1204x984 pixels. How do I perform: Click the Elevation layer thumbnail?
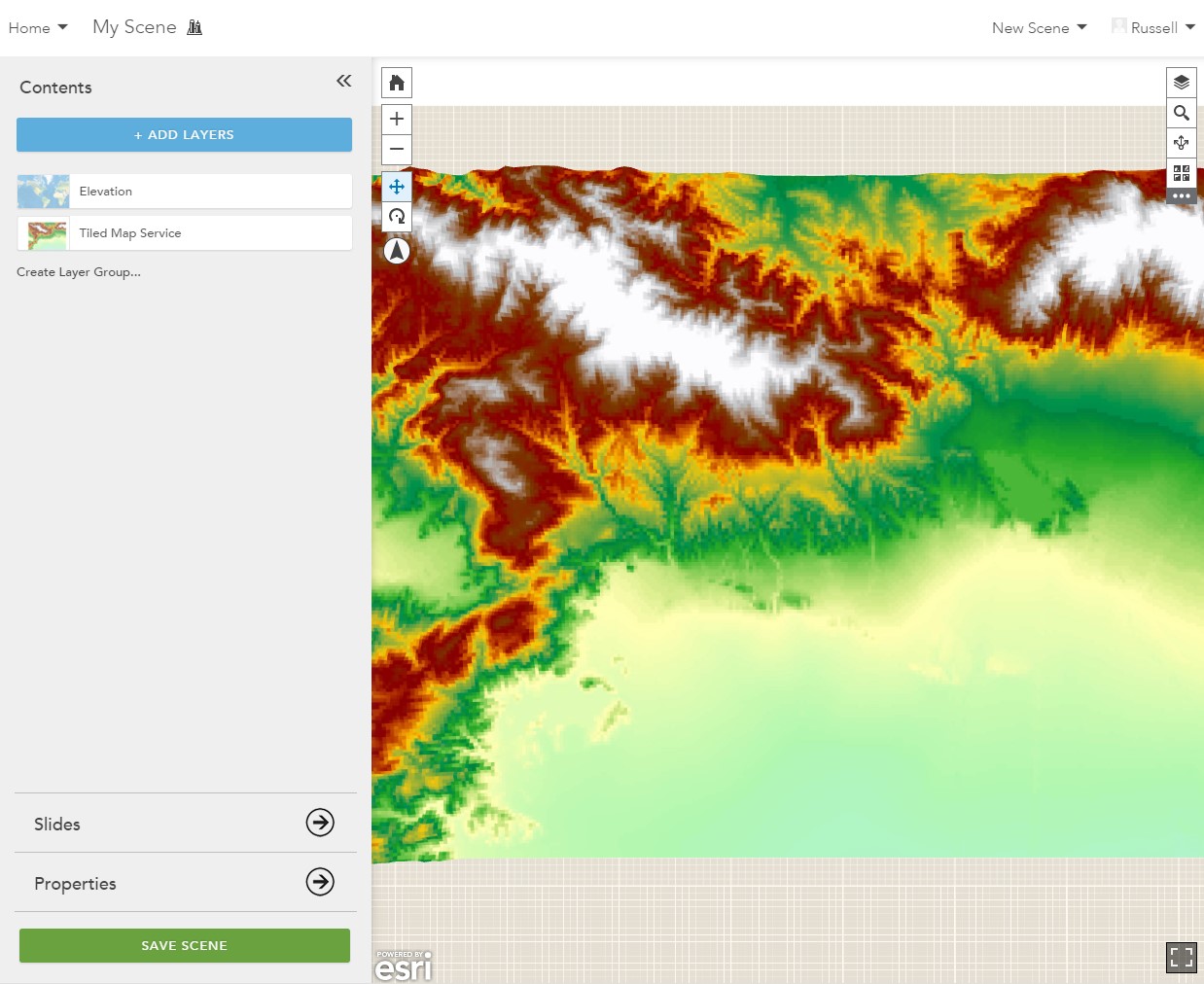(44, 192)
